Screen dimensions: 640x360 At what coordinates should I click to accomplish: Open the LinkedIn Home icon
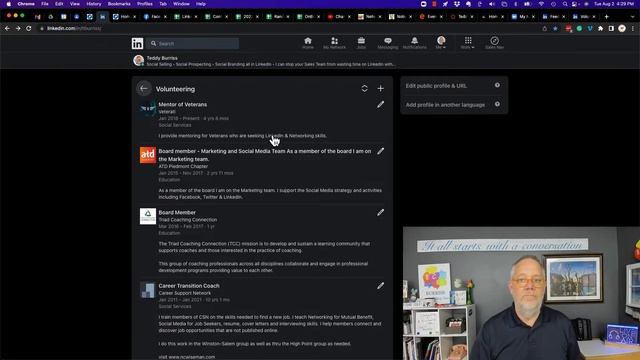point(308,43)
